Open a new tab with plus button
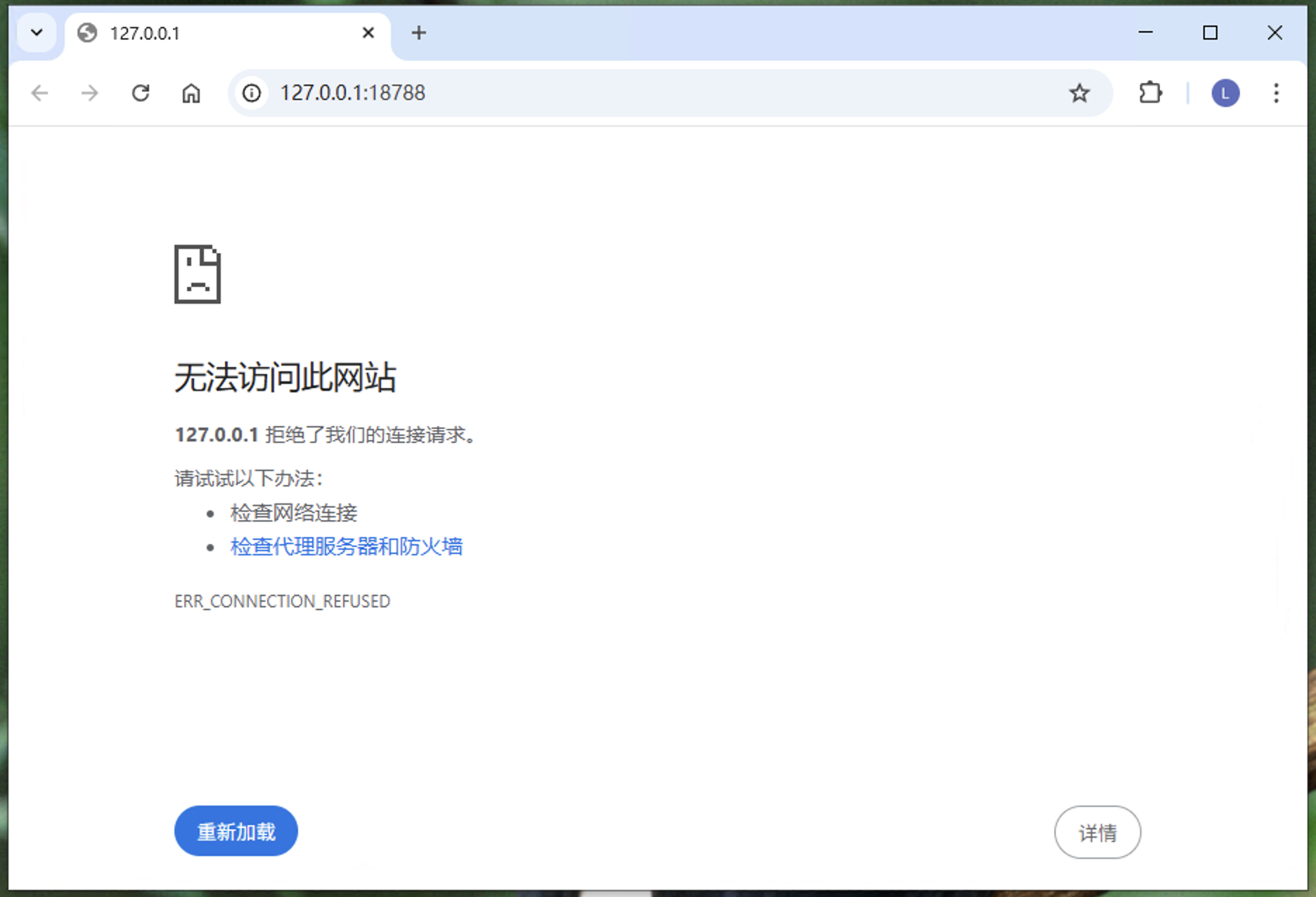Image resolution: width=1316 pixels, height=897 pixels. tap(419, 33)
